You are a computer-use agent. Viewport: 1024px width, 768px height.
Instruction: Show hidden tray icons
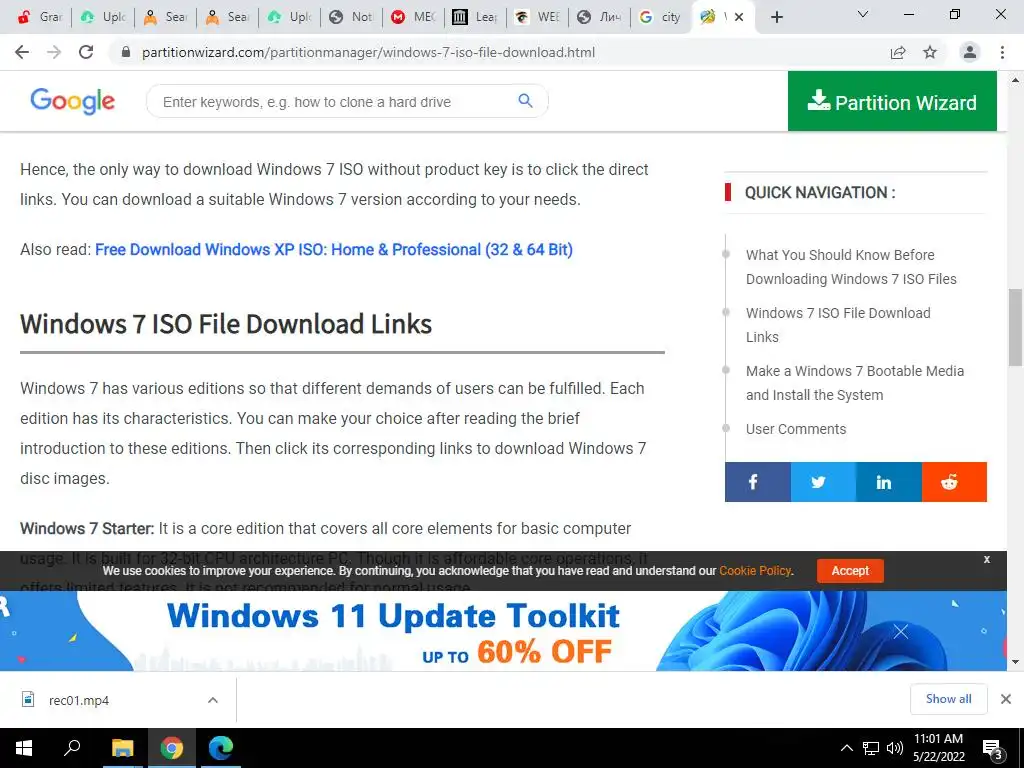click(x=846, y=748)
